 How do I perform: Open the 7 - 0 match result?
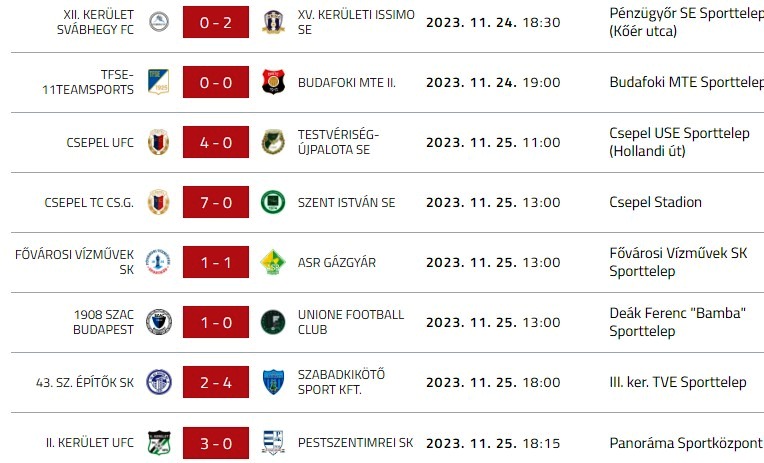point(216,202)
